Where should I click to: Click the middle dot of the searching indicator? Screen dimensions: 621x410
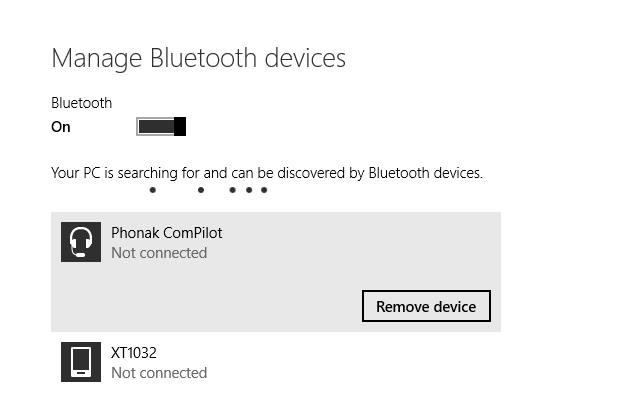click(232, 190)
